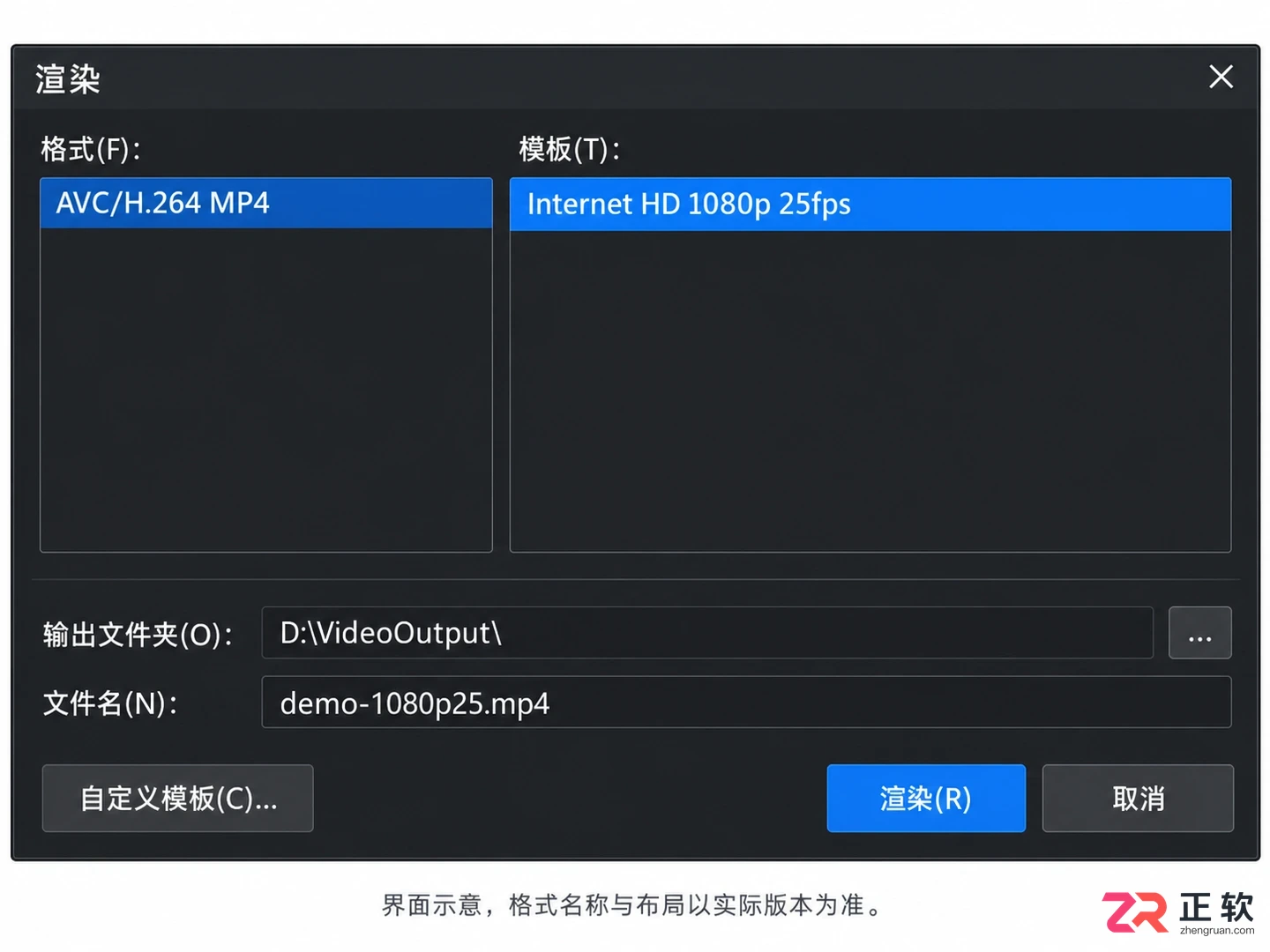Start rendering with 渲染(R) button
Screen dimensions: 1270x952
coord(926,799)
